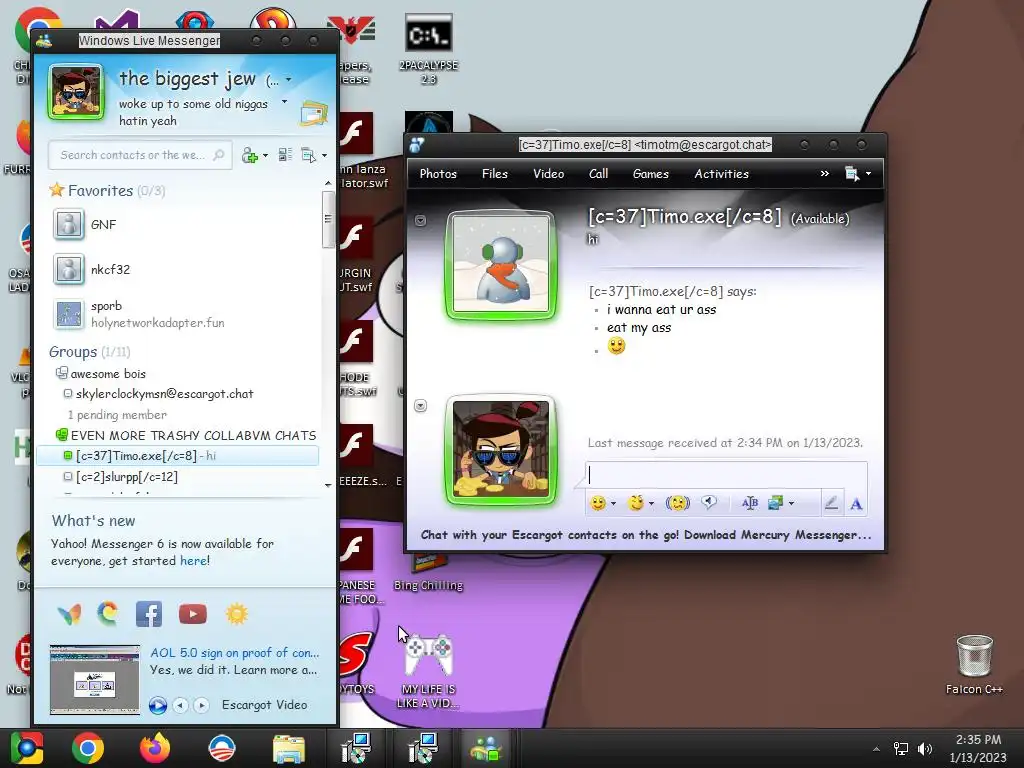Open the awesome bois group
The width and height of the screenshot is (1024, 768).
point(108,374)
